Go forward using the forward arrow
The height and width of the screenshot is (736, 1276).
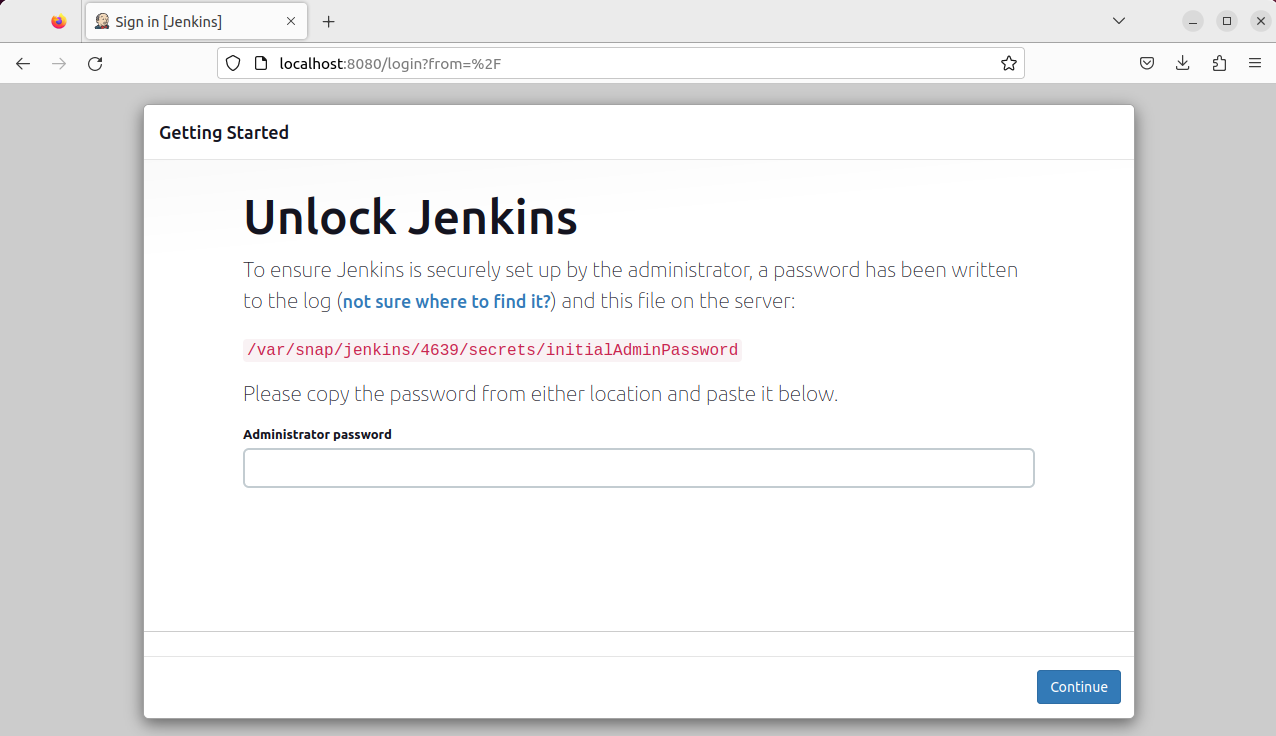(59, 63)
